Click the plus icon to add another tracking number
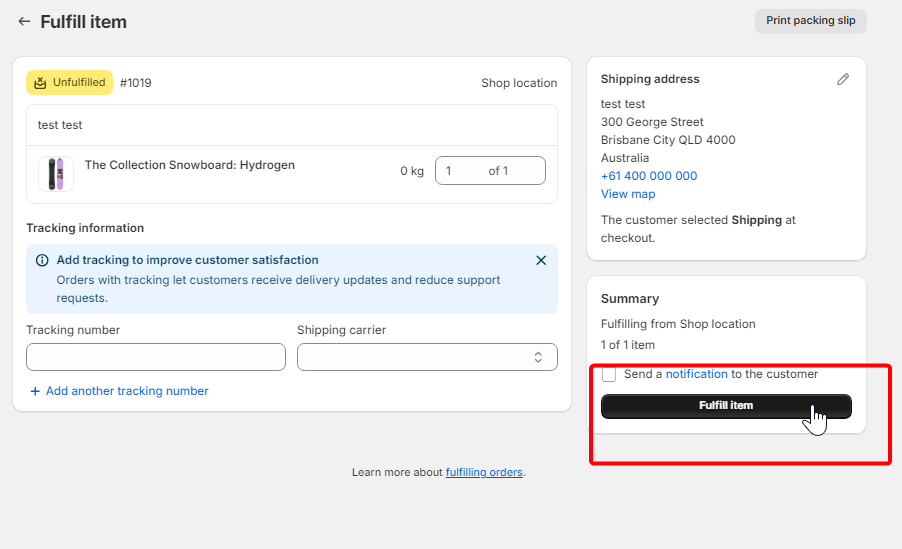The height and width of the screenshot is (549, 902). [x=35, y=391]
